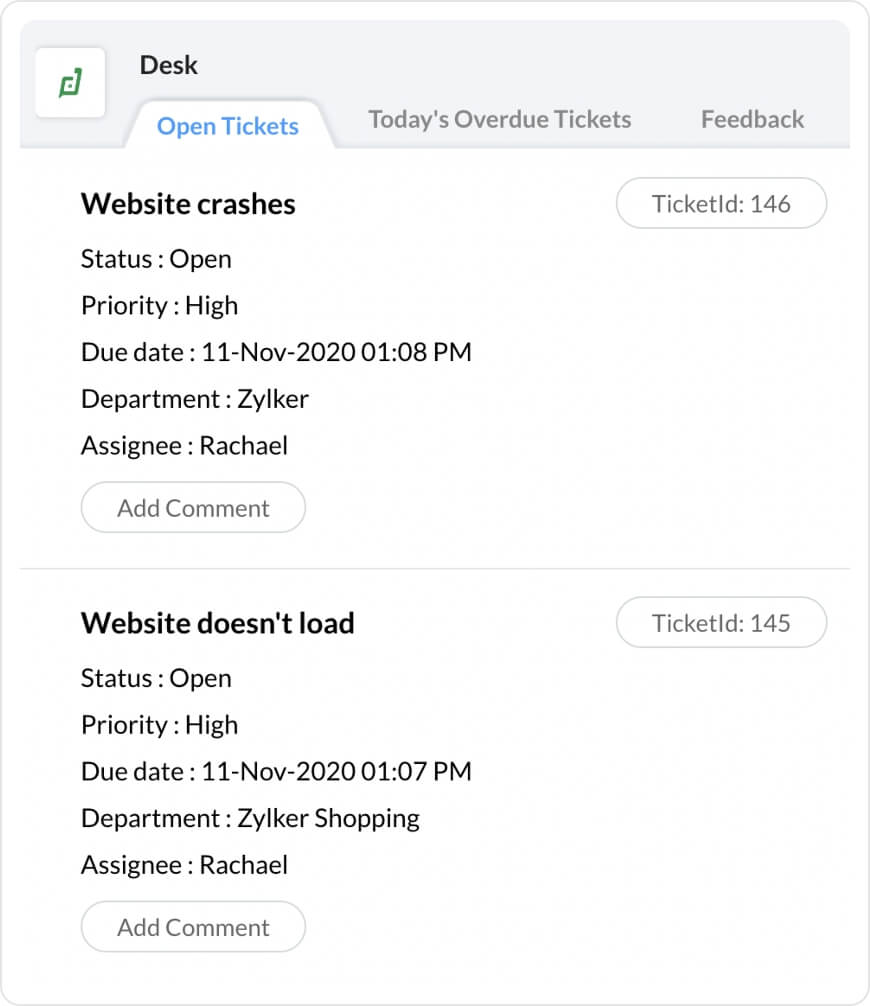Click the Assignee line of ticket 145
This screenshot has height=1006, width=870.
pyautogui.click(x=184, y=865)
